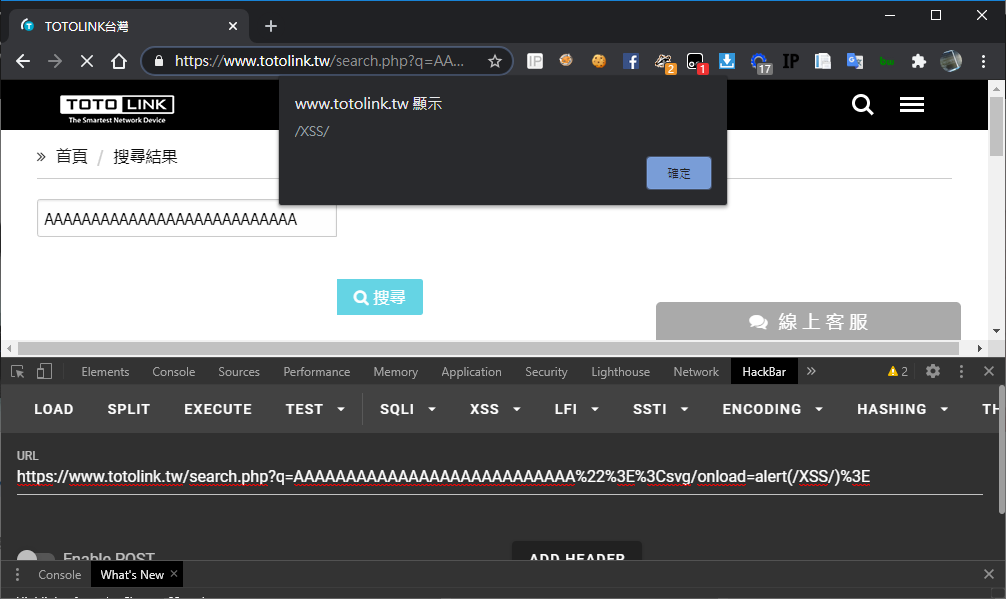Click the page horizontal scrollbar
This screenshot has height=599, width=1006.
(488, 348)
